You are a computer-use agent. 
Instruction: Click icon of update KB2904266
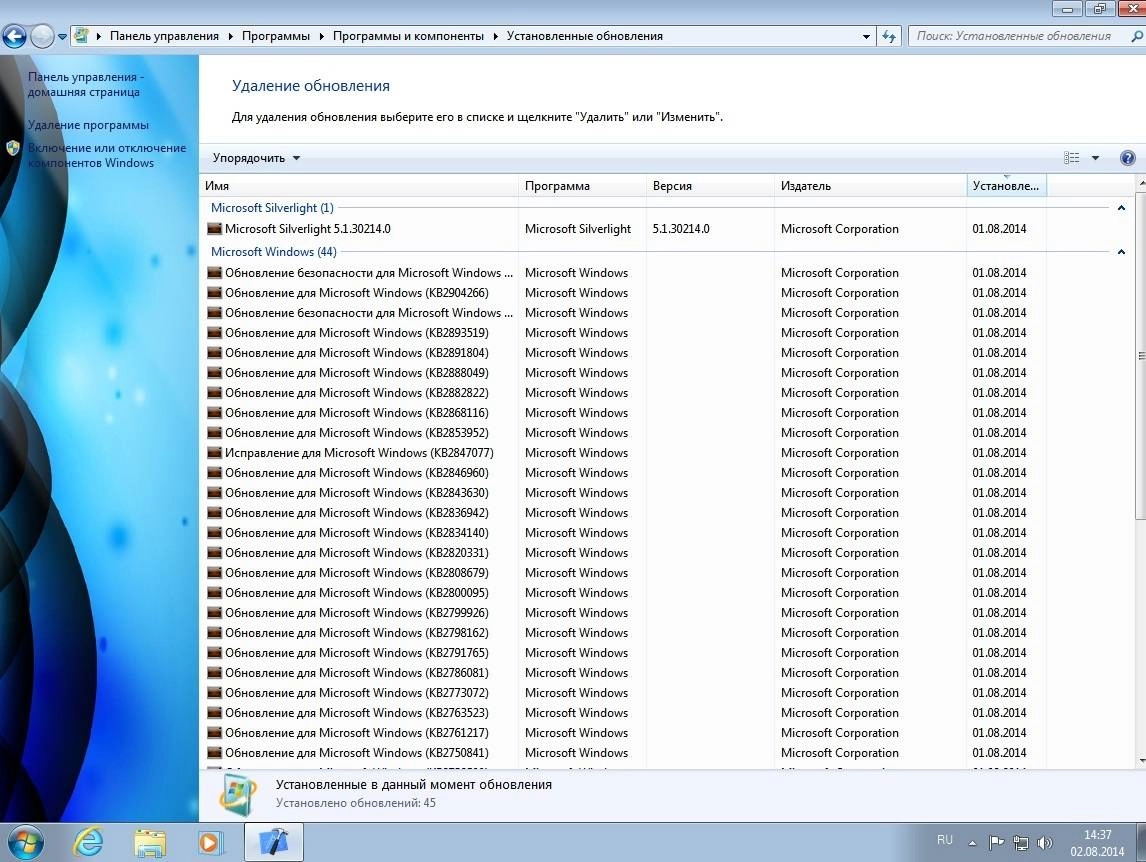pos(214,292)
